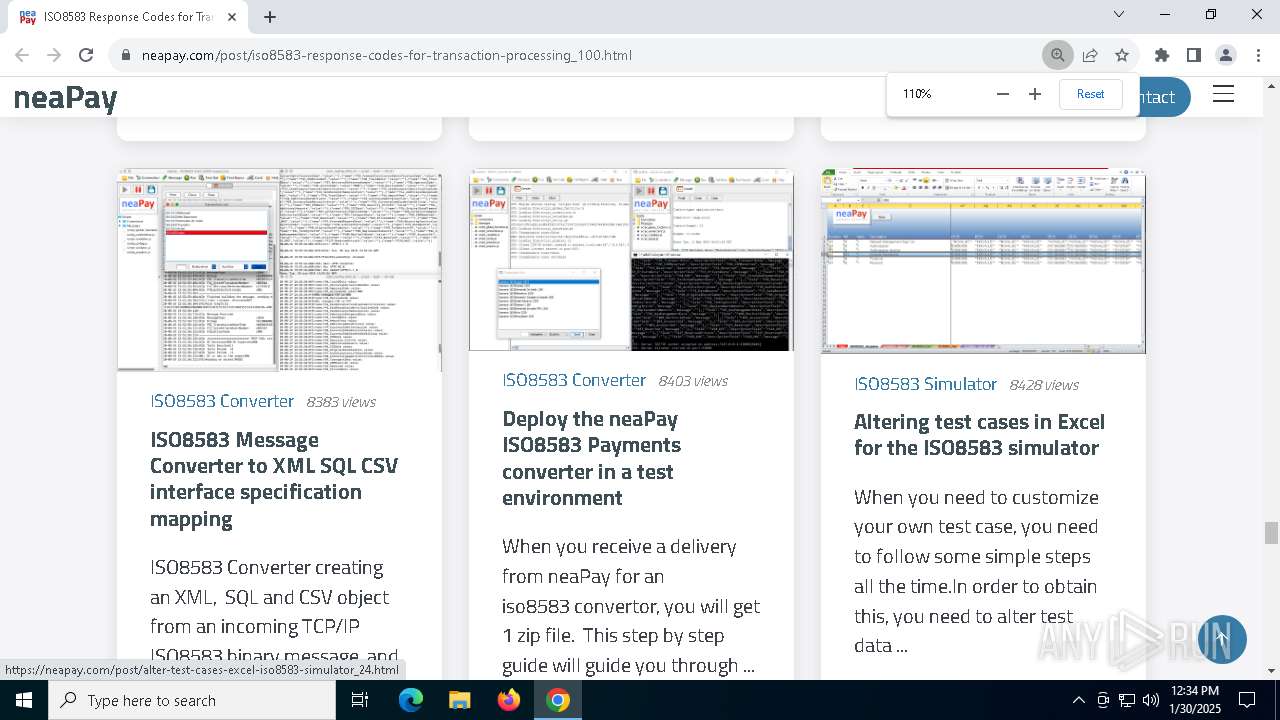The width and height of the screenshot is (1280, 720).
Task: Open the volume tray icon
Action: [1150, 700]
